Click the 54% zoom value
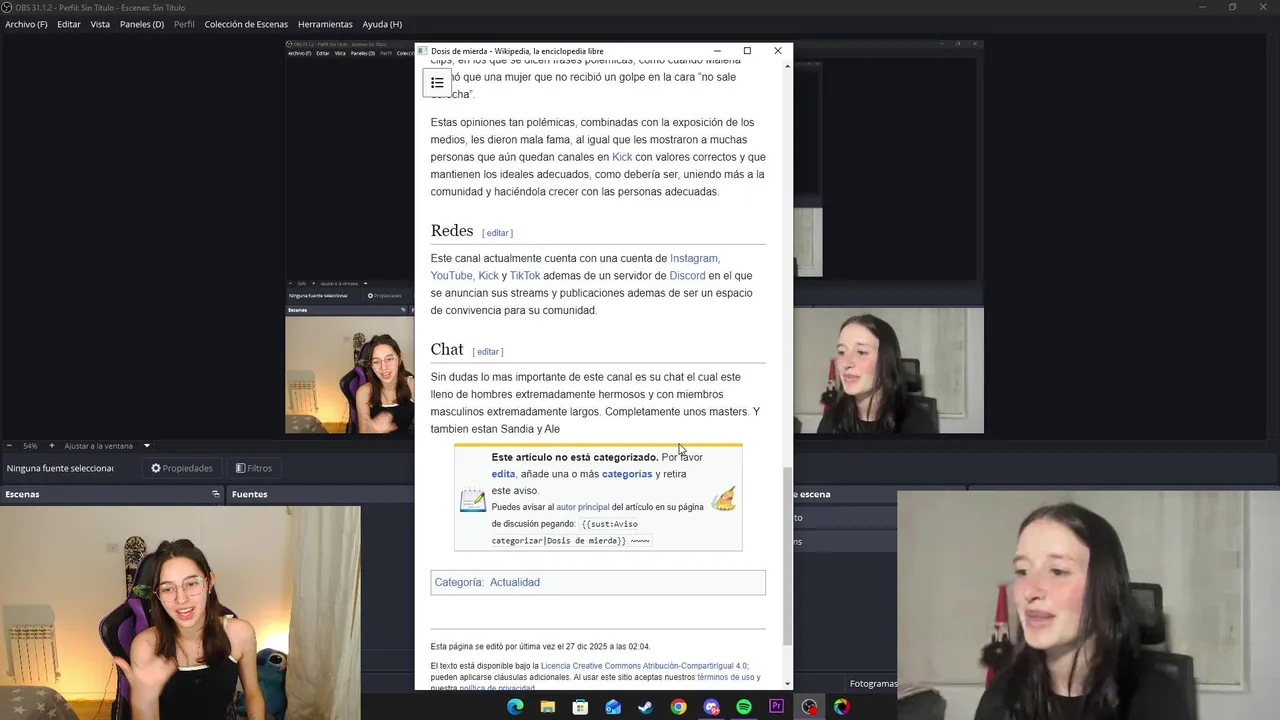 coord(30,446)
